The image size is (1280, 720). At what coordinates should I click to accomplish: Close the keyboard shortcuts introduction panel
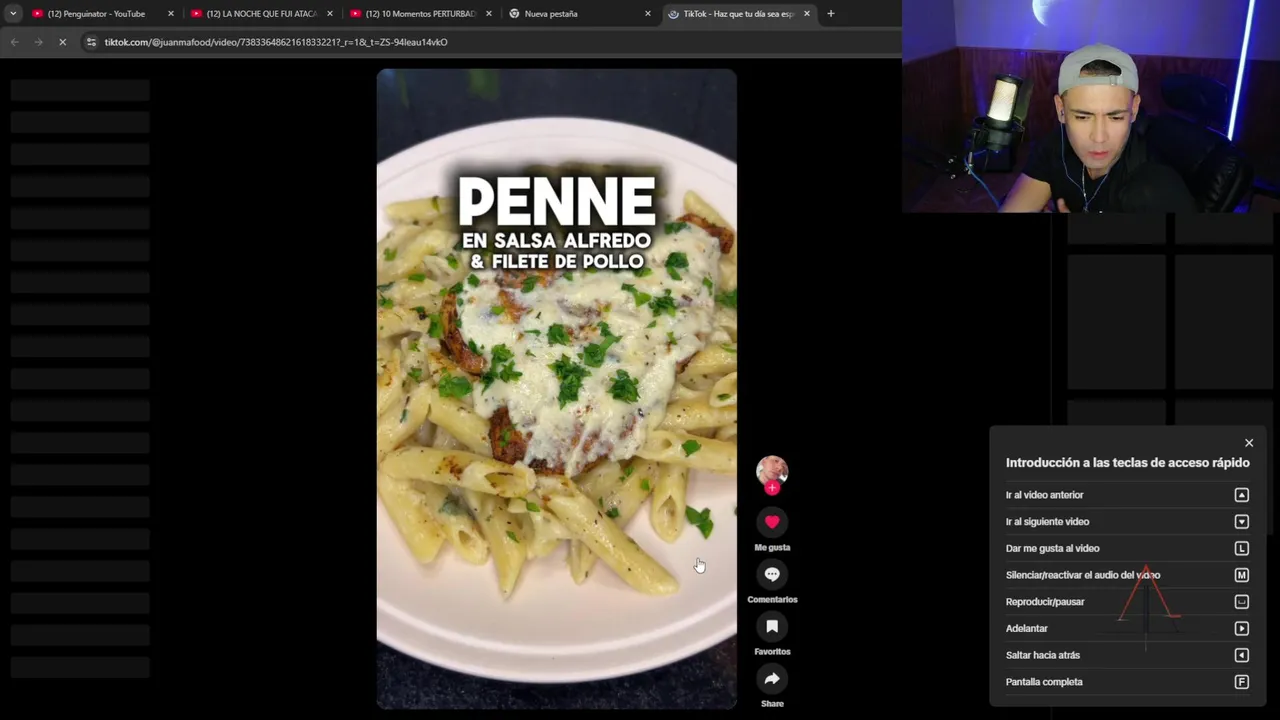click(x=1249, y=443)
